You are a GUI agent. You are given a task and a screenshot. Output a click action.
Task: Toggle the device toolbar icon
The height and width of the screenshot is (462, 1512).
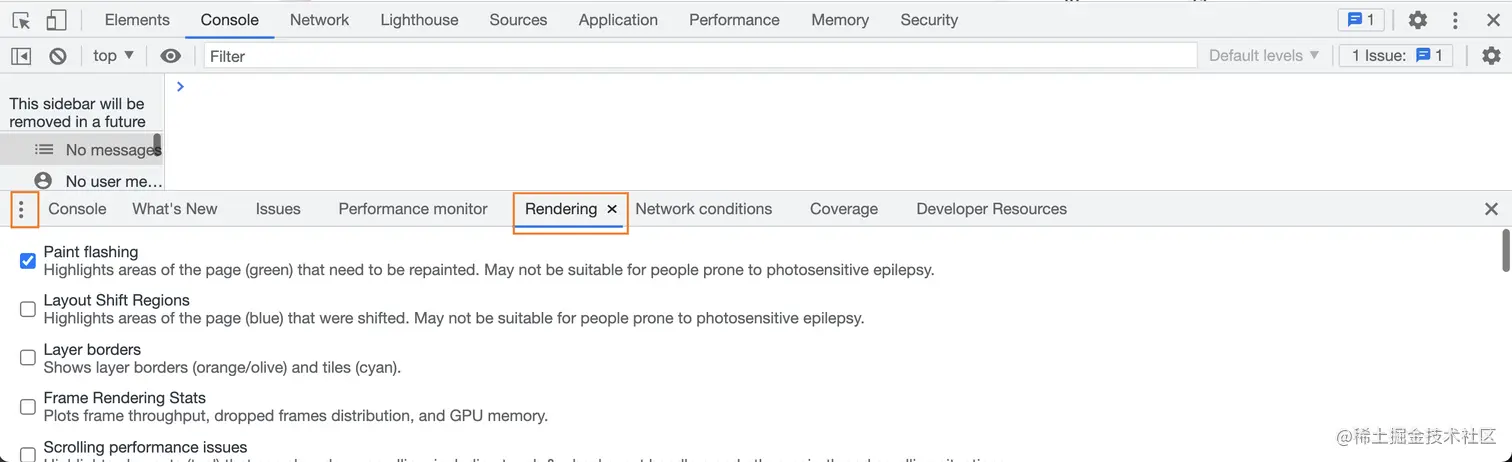click(57, 20)
